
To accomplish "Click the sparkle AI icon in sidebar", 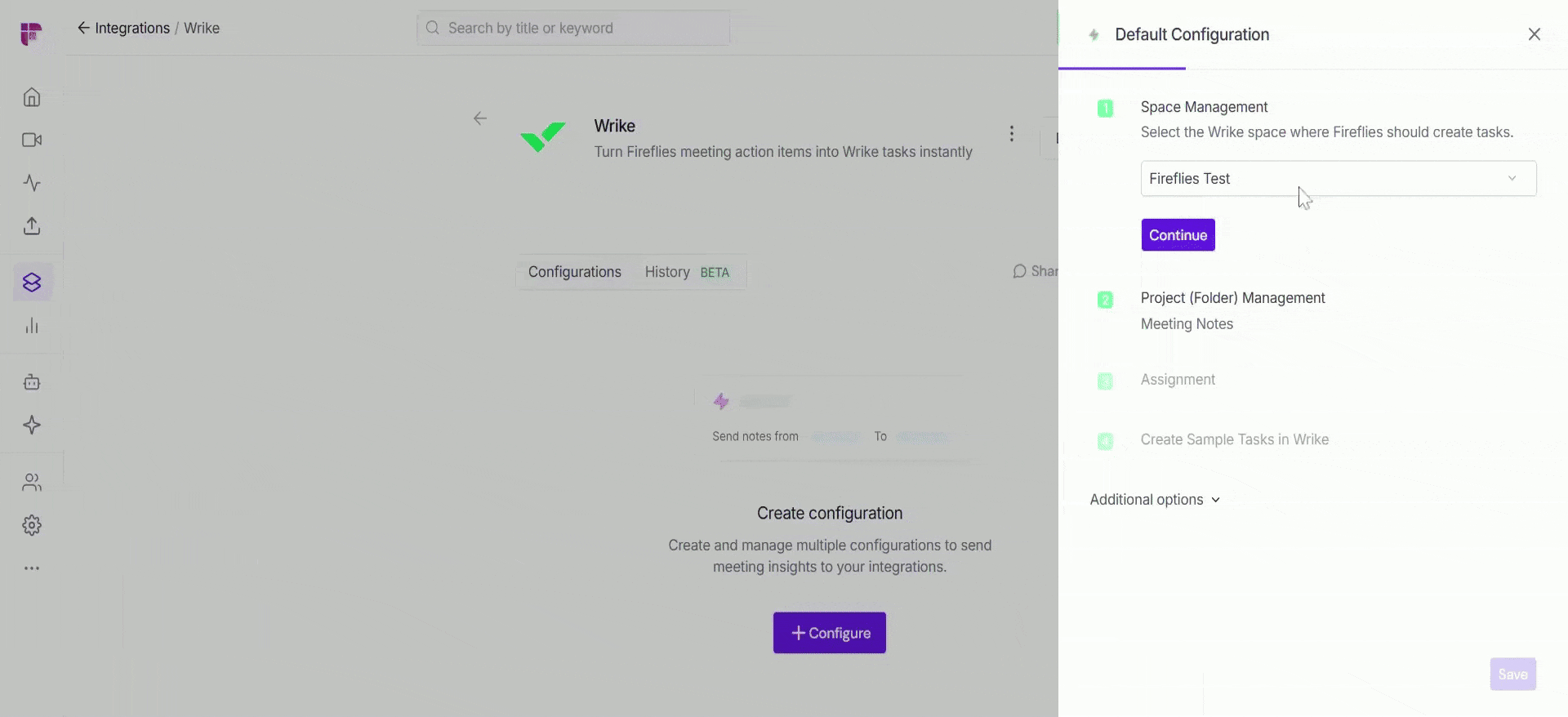I will (32, 425).
